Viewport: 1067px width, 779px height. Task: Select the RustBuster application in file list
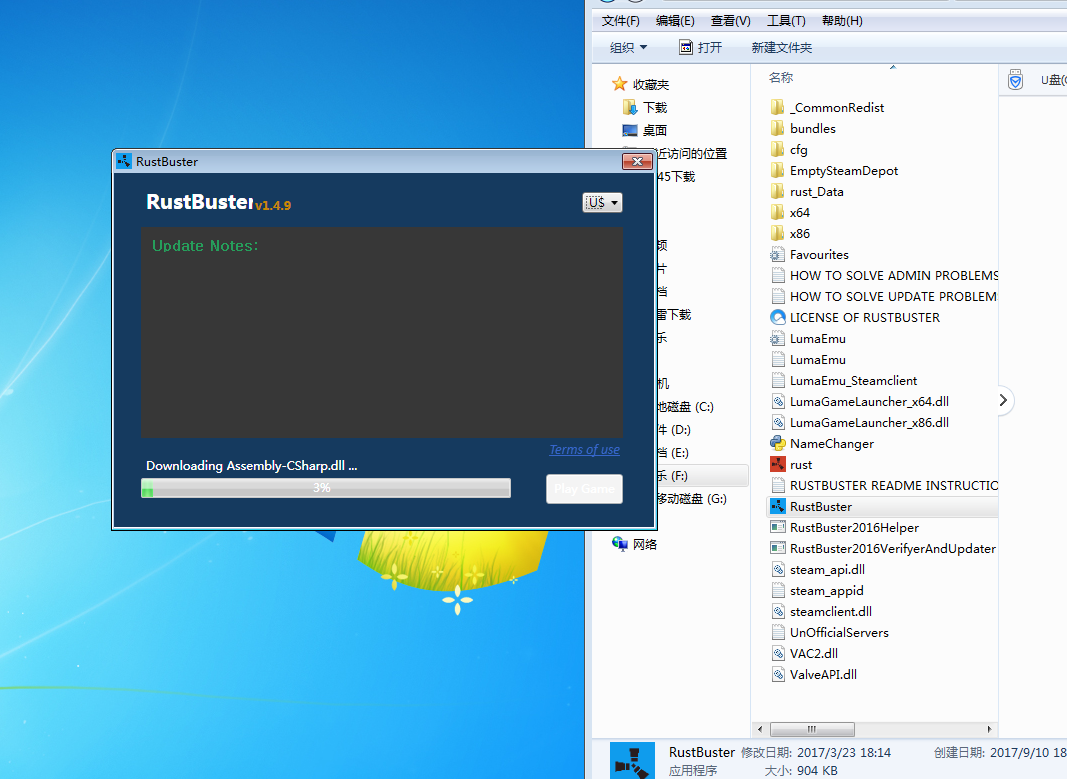[x=820, y=507]
